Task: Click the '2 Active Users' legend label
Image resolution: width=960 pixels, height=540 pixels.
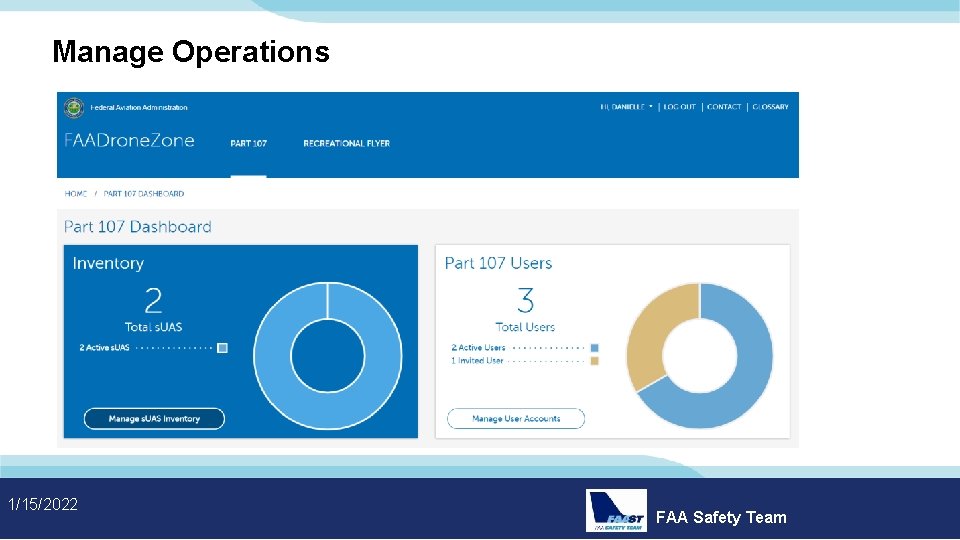Action: point(478,348)
